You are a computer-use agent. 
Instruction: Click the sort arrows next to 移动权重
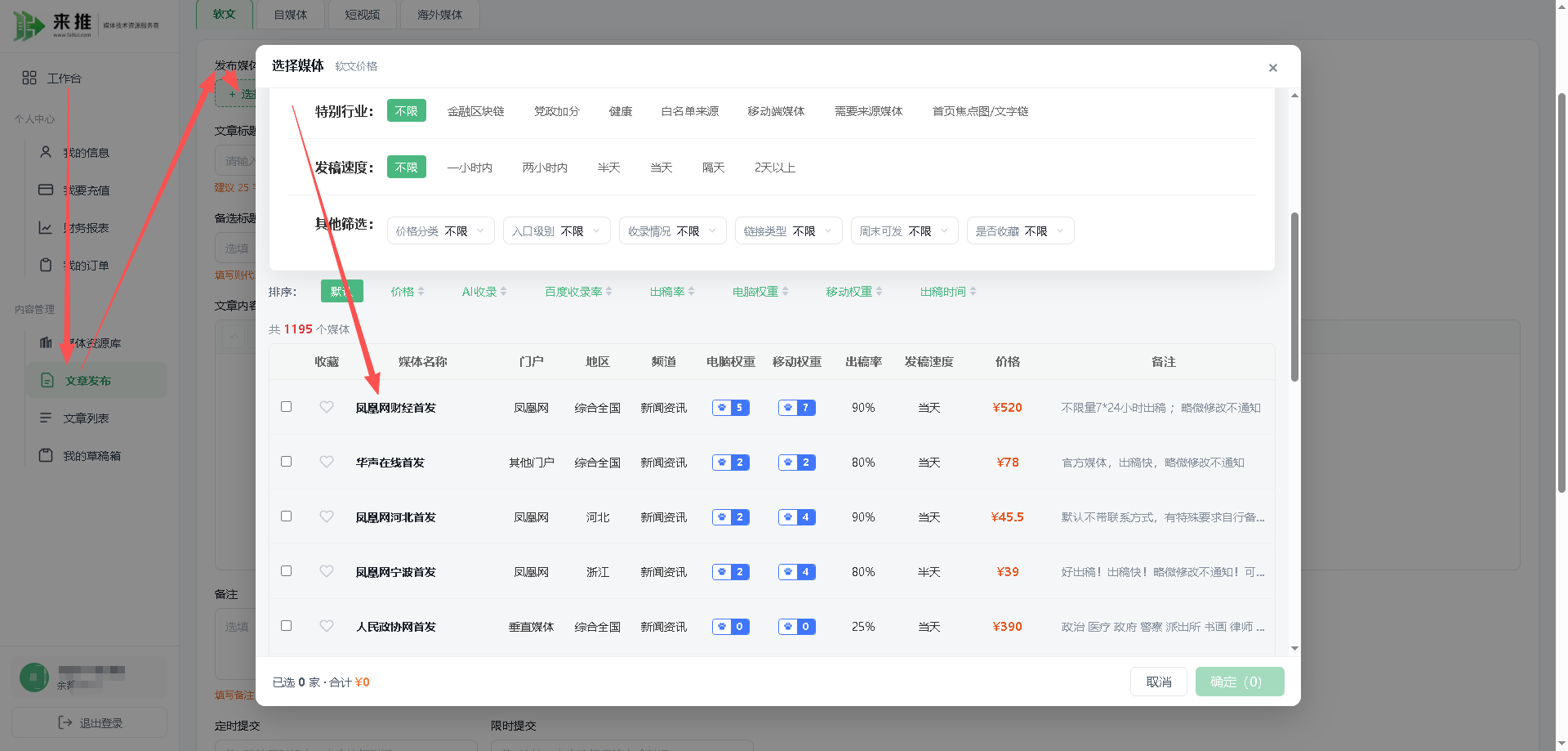pos(879,292)
